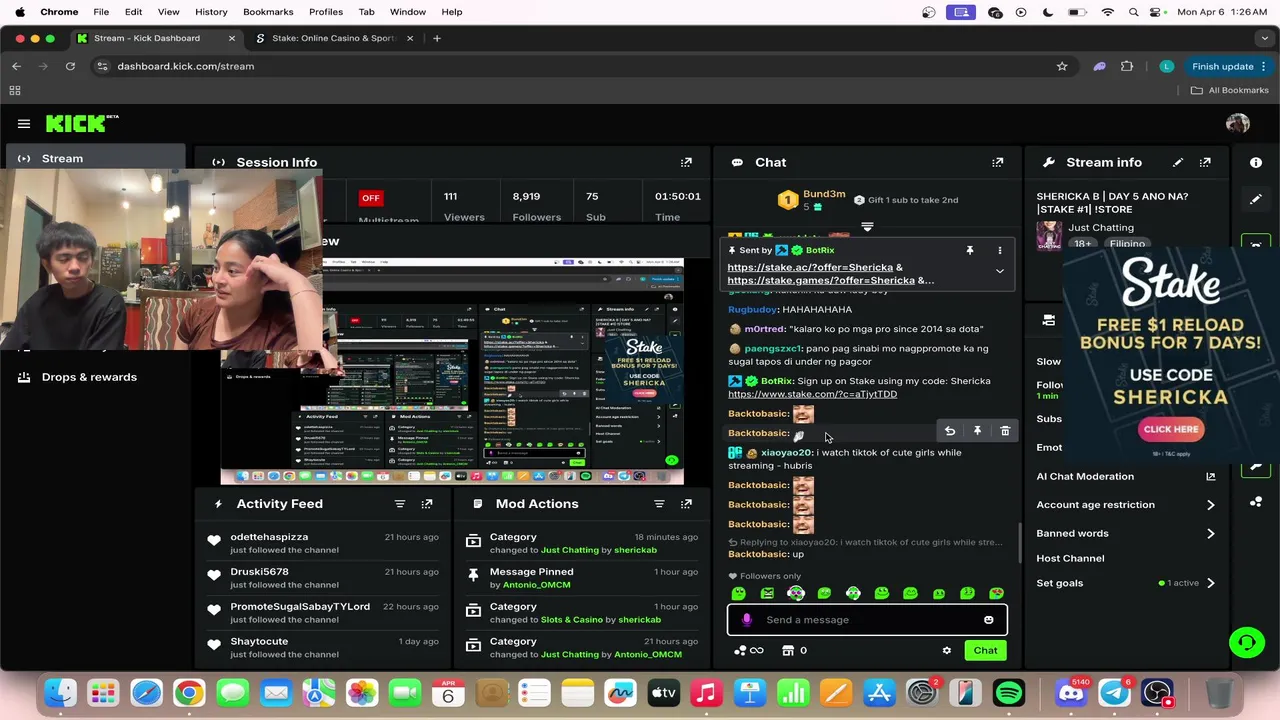Click Antonio_OMCM under Message Pinned

coord(536,585)
